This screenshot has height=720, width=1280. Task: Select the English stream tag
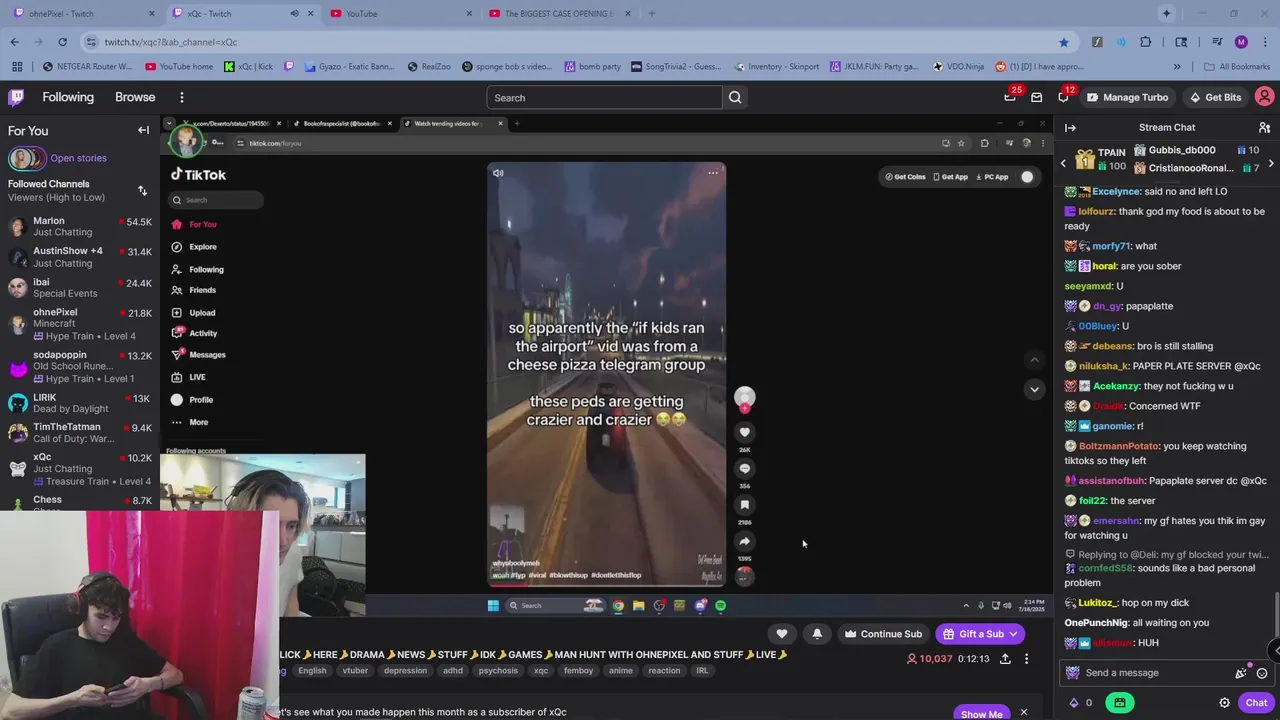312,671
